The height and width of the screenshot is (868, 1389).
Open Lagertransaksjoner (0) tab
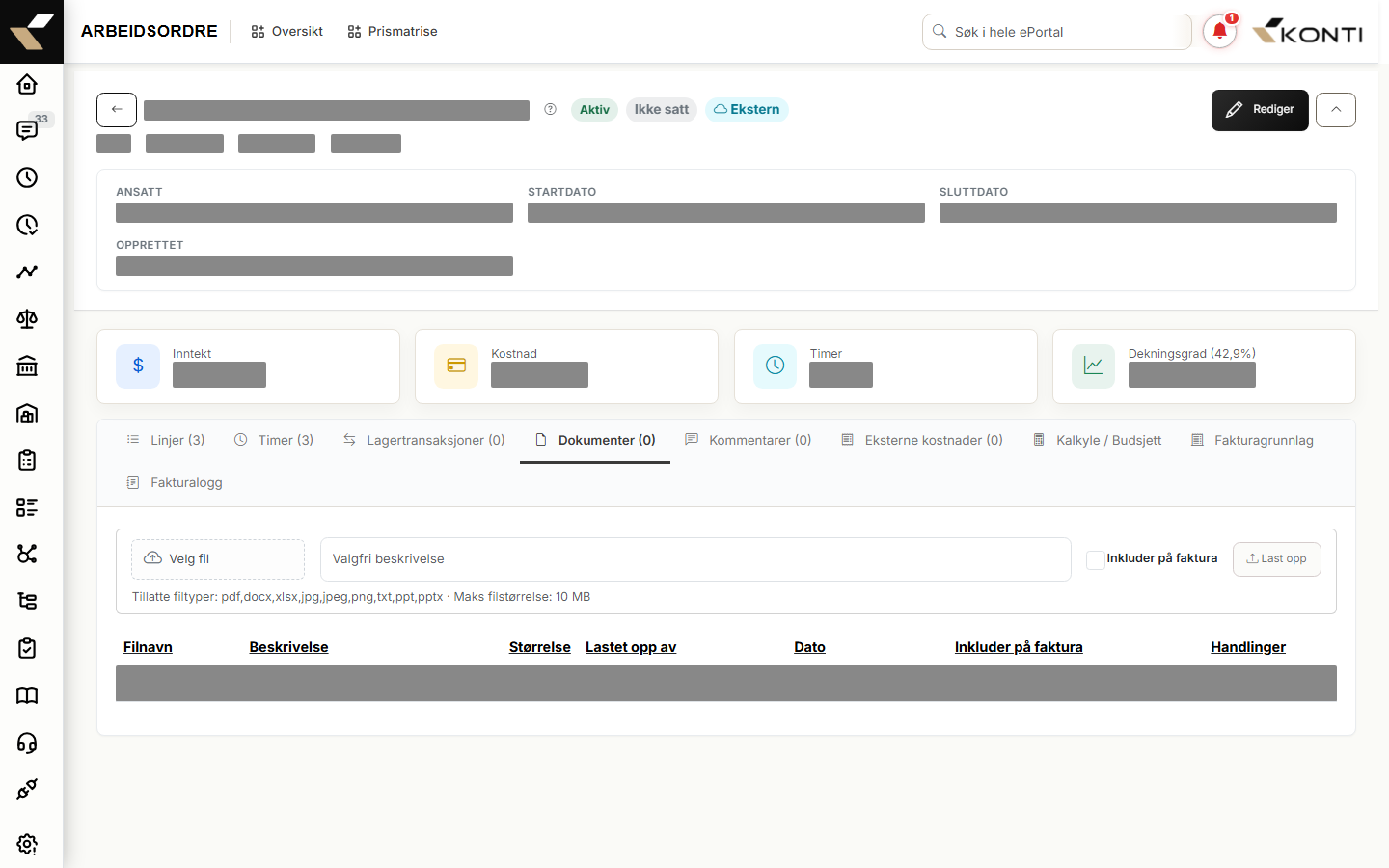coord(423,440)
